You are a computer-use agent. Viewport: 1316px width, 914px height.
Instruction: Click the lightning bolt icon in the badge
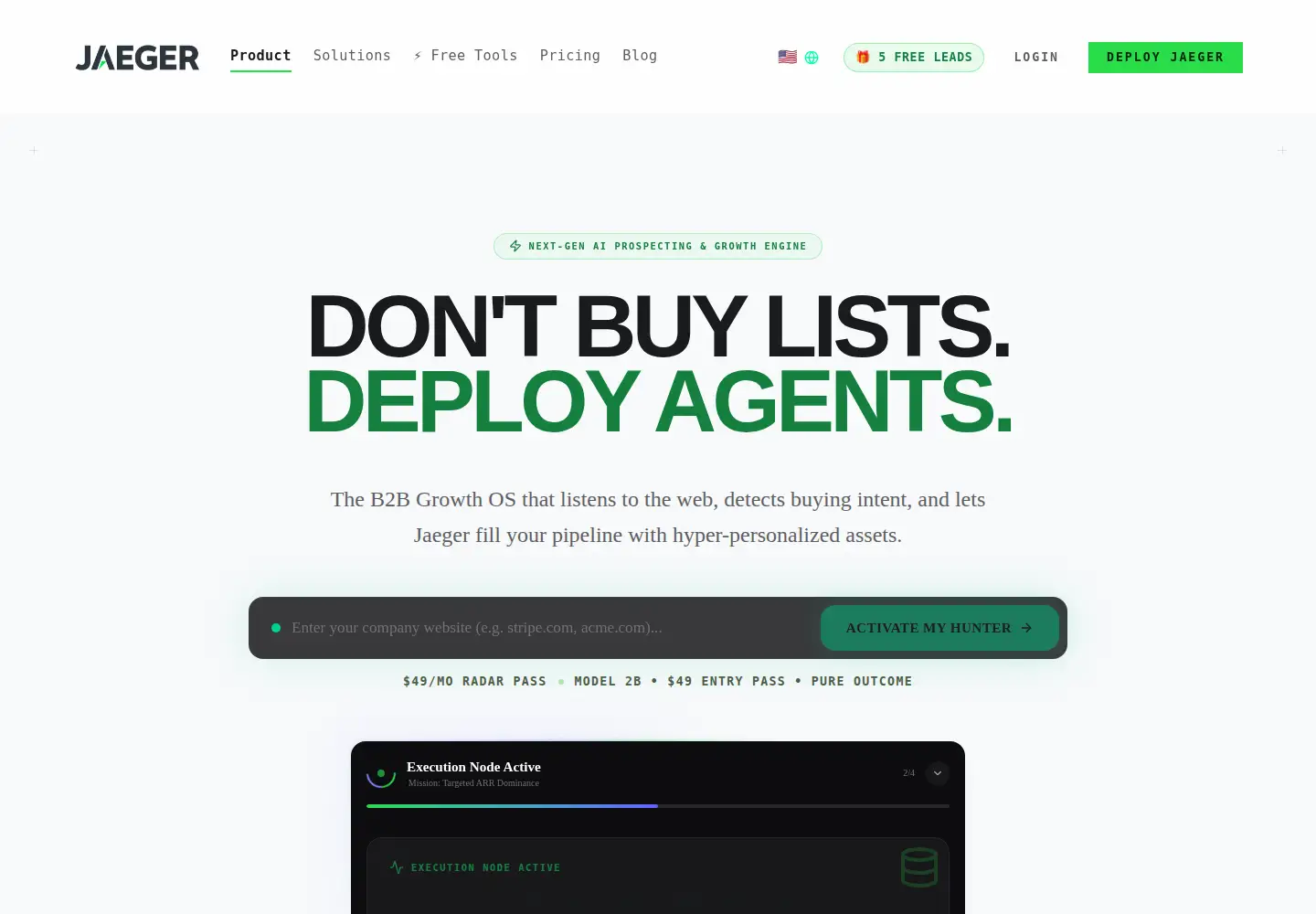(x=515, y=246)
